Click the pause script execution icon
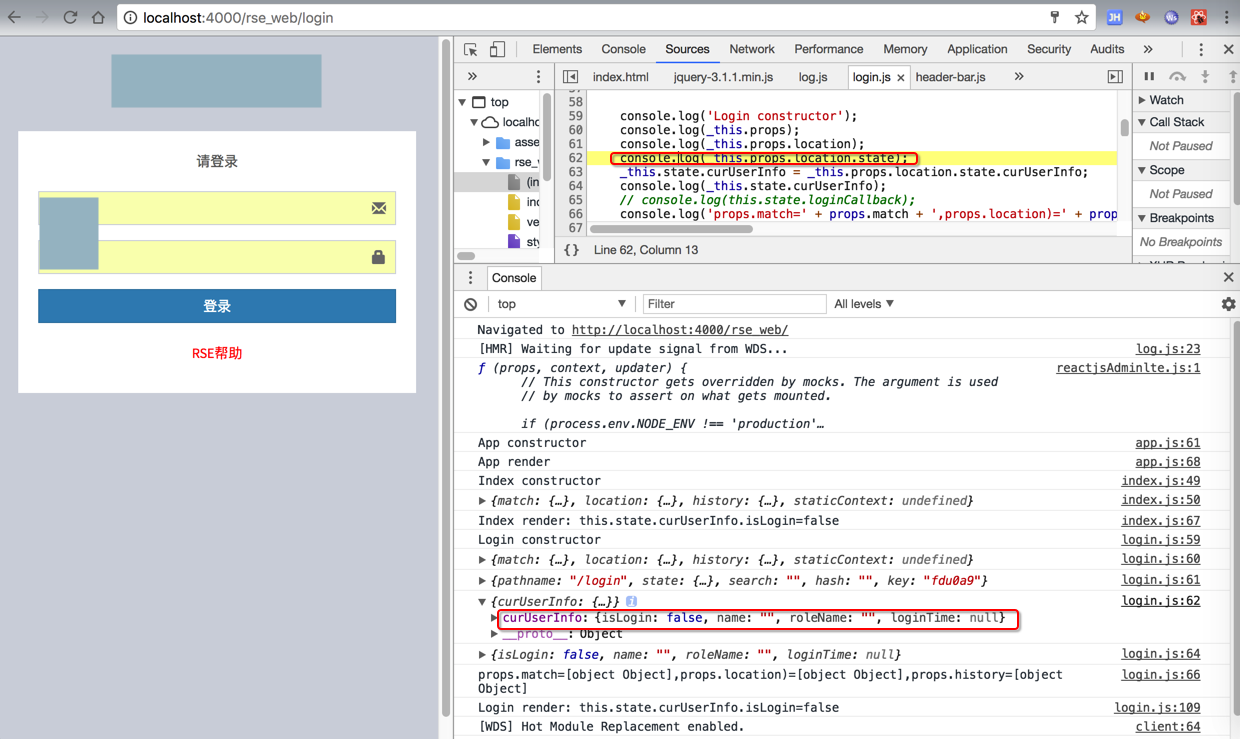The height and width of the screenshot is (739, 1240). [x=1149, y=77]
